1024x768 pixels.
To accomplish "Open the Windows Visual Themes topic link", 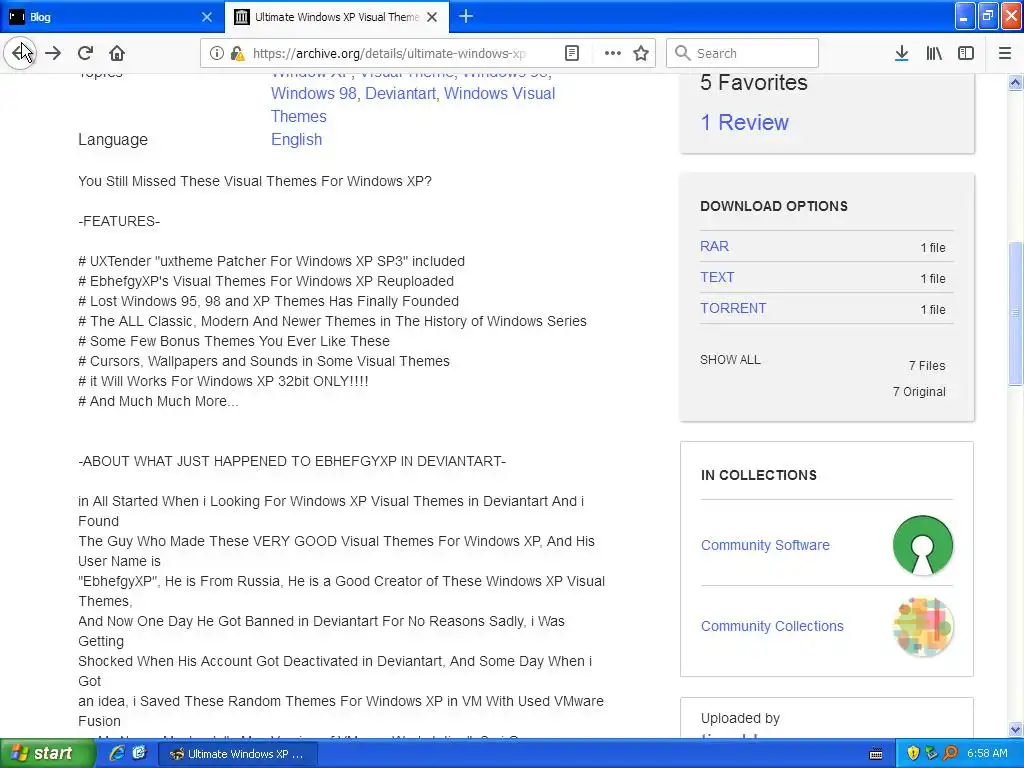I will click(413, 104).
